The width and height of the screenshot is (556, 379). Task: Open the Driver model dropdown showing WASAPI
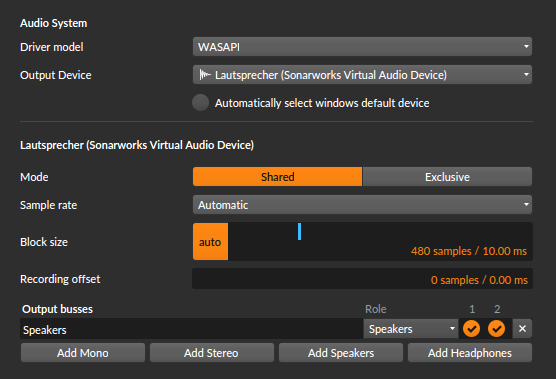tap(362, 47)
